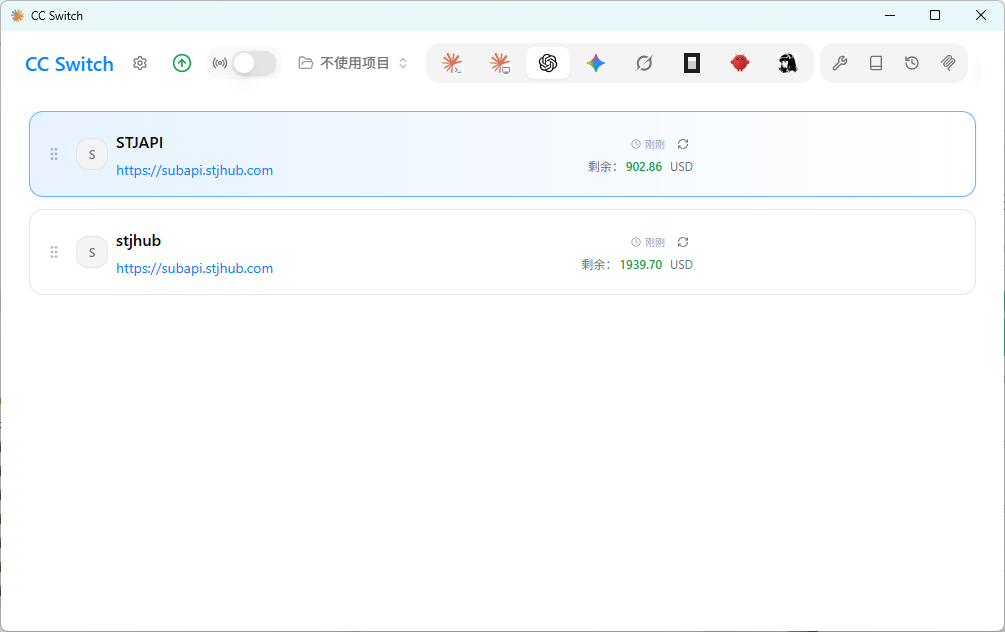The width and height of the screenshot is (1005, 632).
Task: Open the STJAPI subapi.stjhub.com link
Action: (194, 170)
